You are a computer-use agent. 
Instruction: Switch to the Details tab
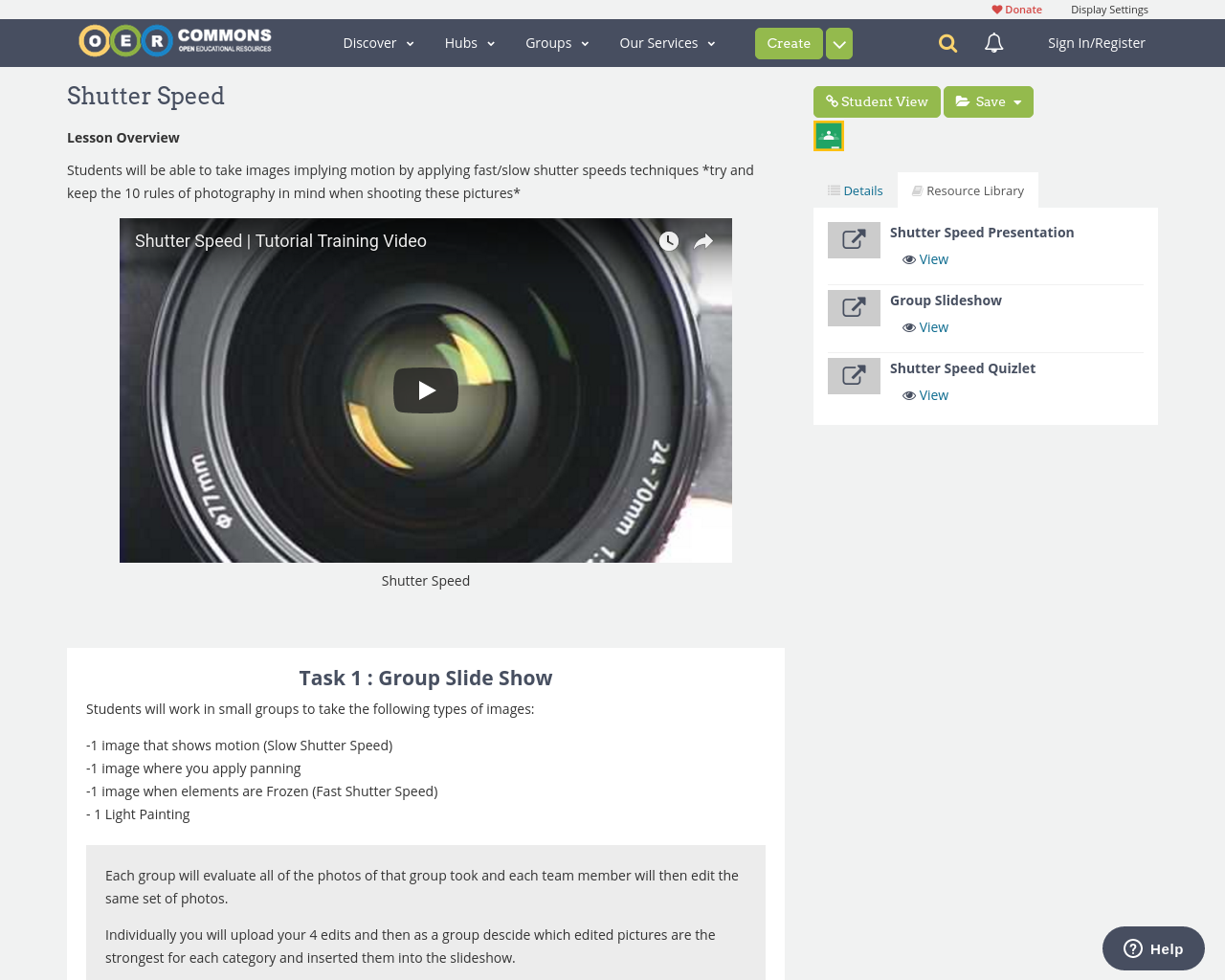tap(855, 189)
